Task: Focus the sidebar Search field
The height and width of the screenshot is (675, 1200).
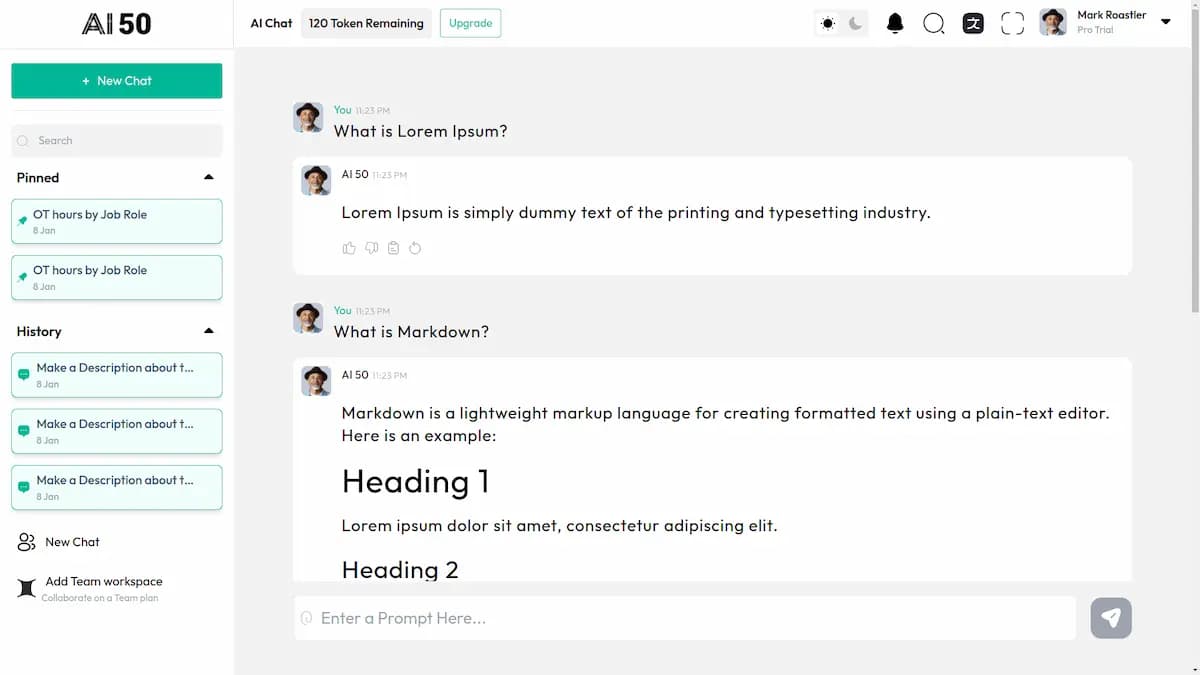Action: tap(117, 141)
